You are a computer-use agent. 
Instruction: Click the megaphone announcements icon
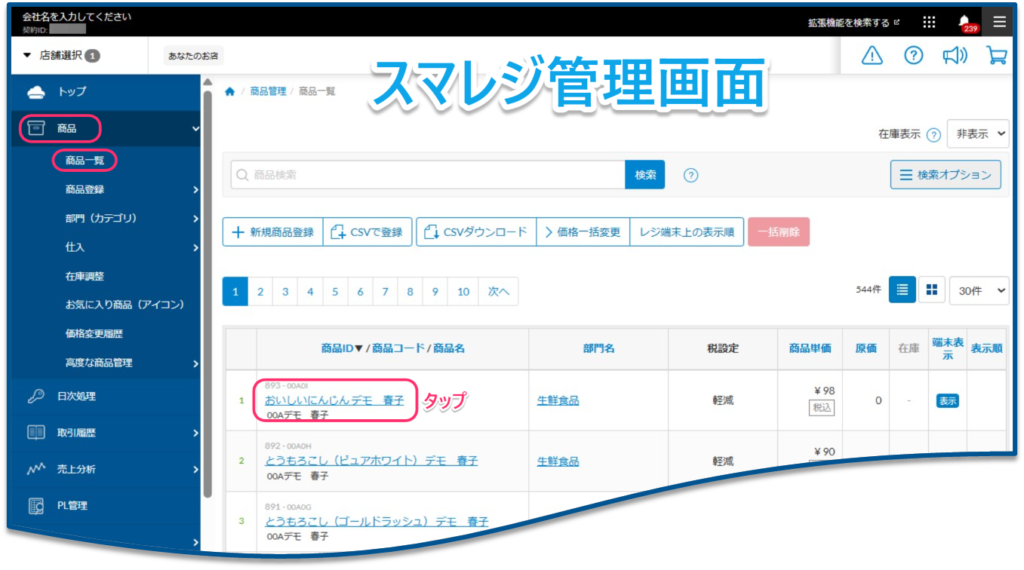tap(954, 56)
